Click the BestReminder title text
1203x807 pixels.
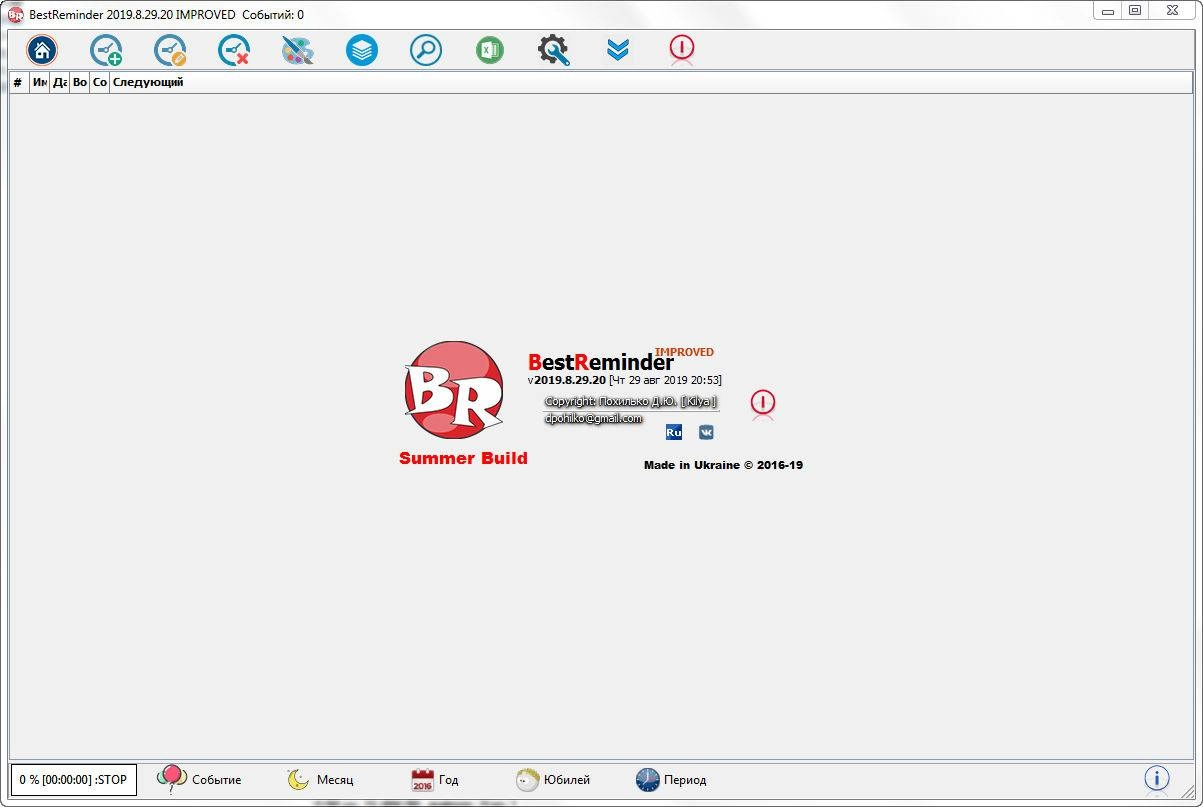click(601, 362)
